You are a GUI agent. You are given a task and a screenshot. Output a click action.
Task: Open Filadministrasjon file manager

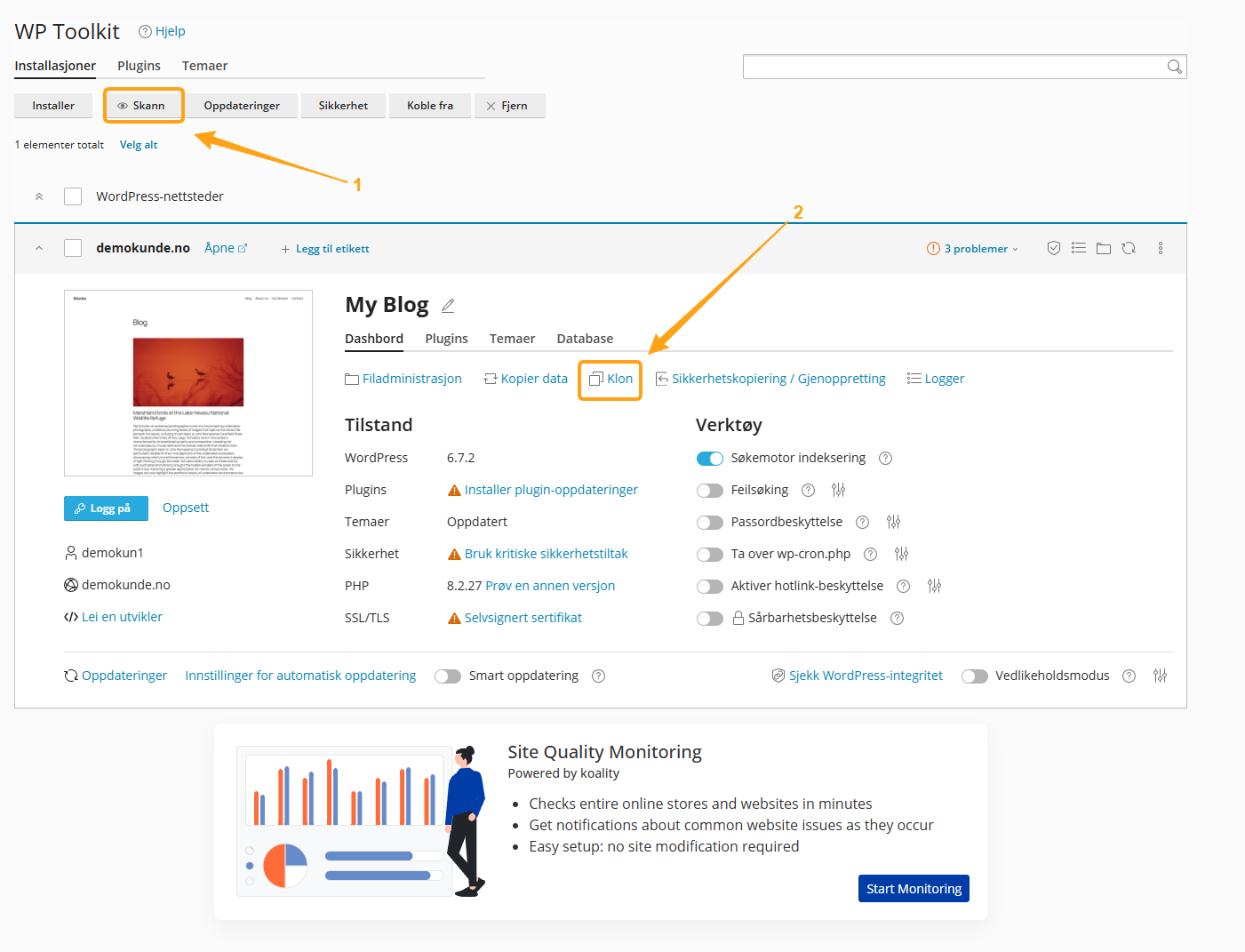pyautogui.click(x=403, y=379)
